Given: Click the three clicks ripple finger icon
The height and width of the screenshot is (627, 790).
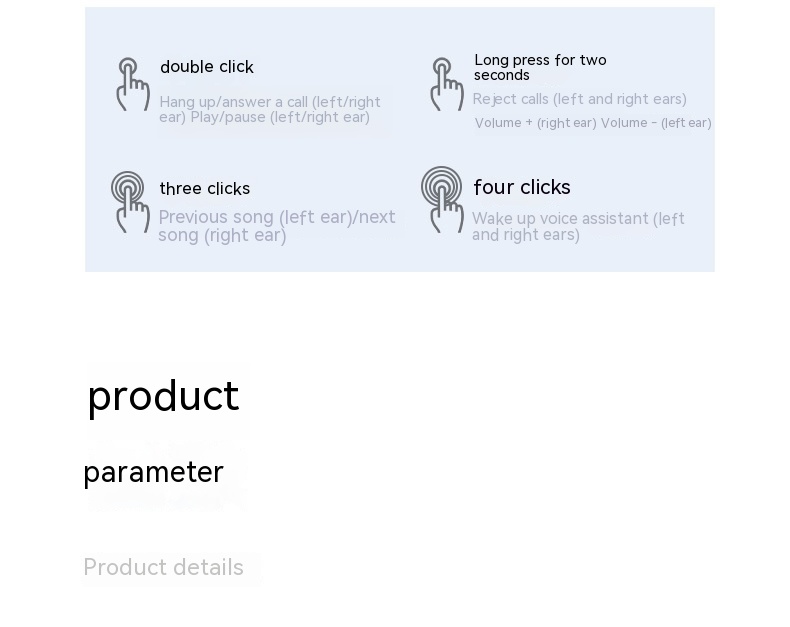Looking at the screenshot, I should pos(130,201).
